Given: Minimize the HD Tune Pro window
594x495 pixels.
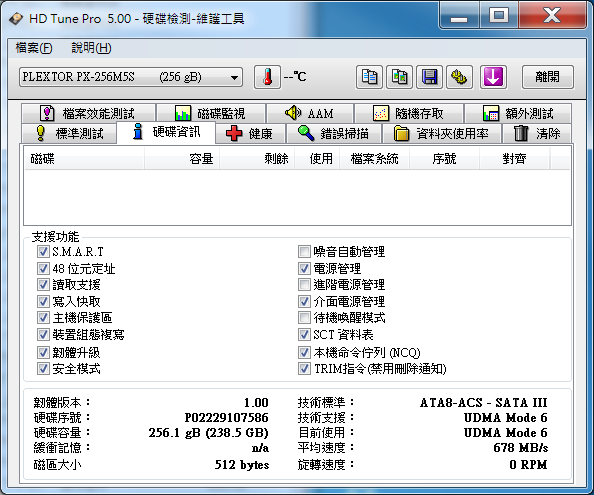Looking at the screenshot, I should pyautogui.click(x=459, y=17).
